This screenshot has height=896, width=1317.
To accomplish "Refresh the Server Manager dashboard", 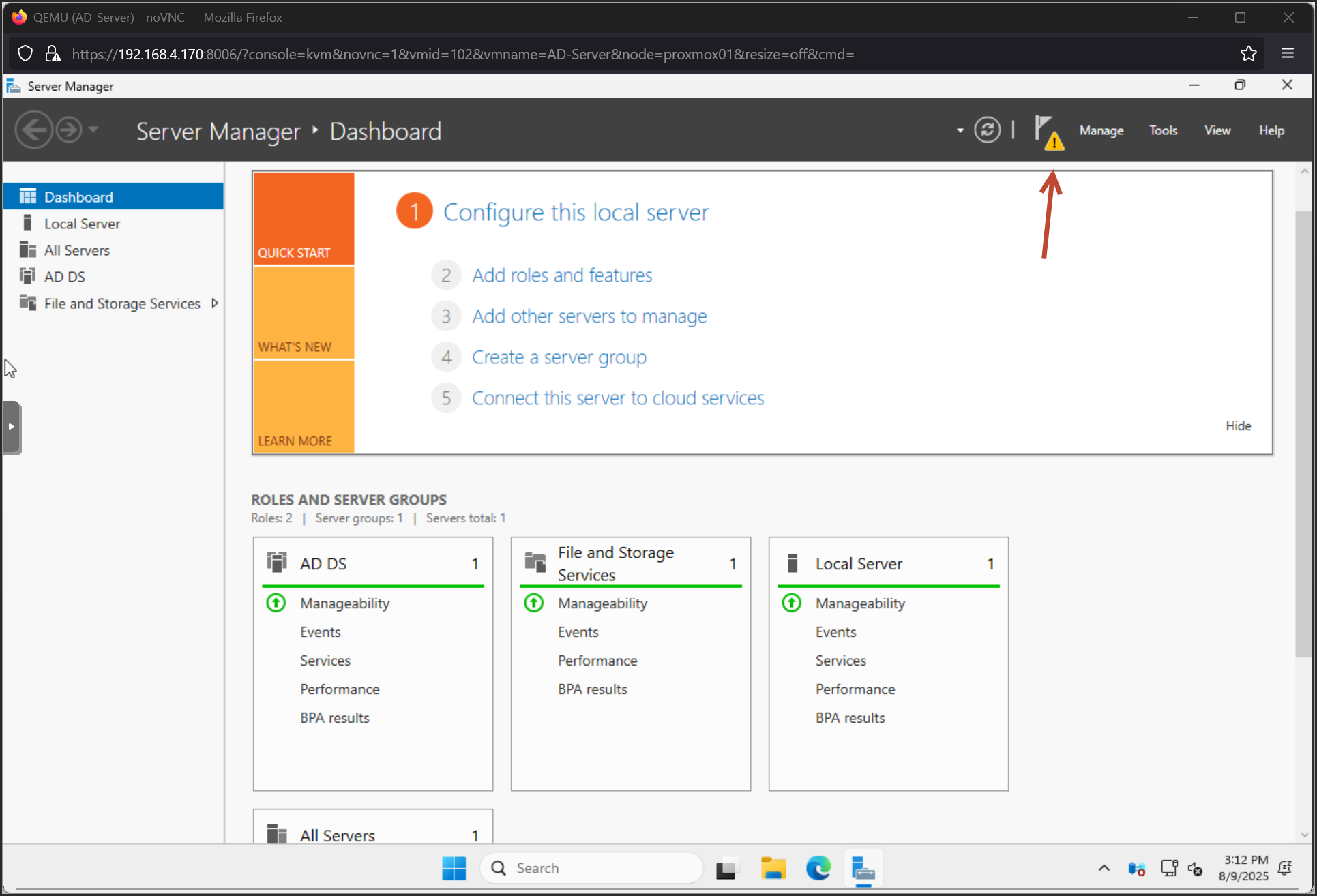I will (x=987, y=130).
